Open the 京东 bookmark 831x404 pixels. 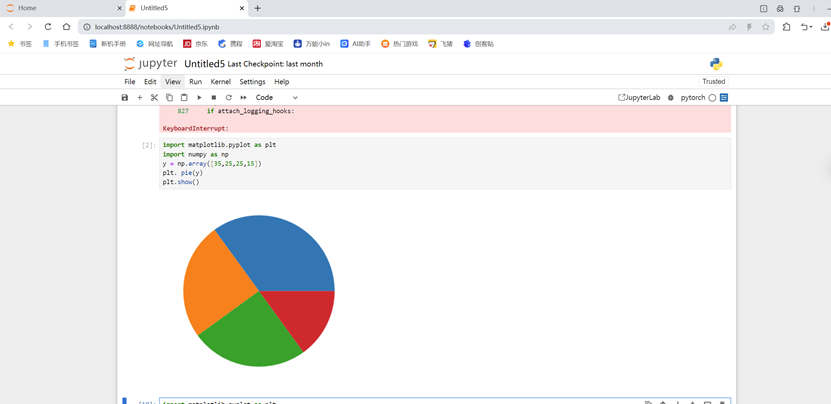[196, 44]
